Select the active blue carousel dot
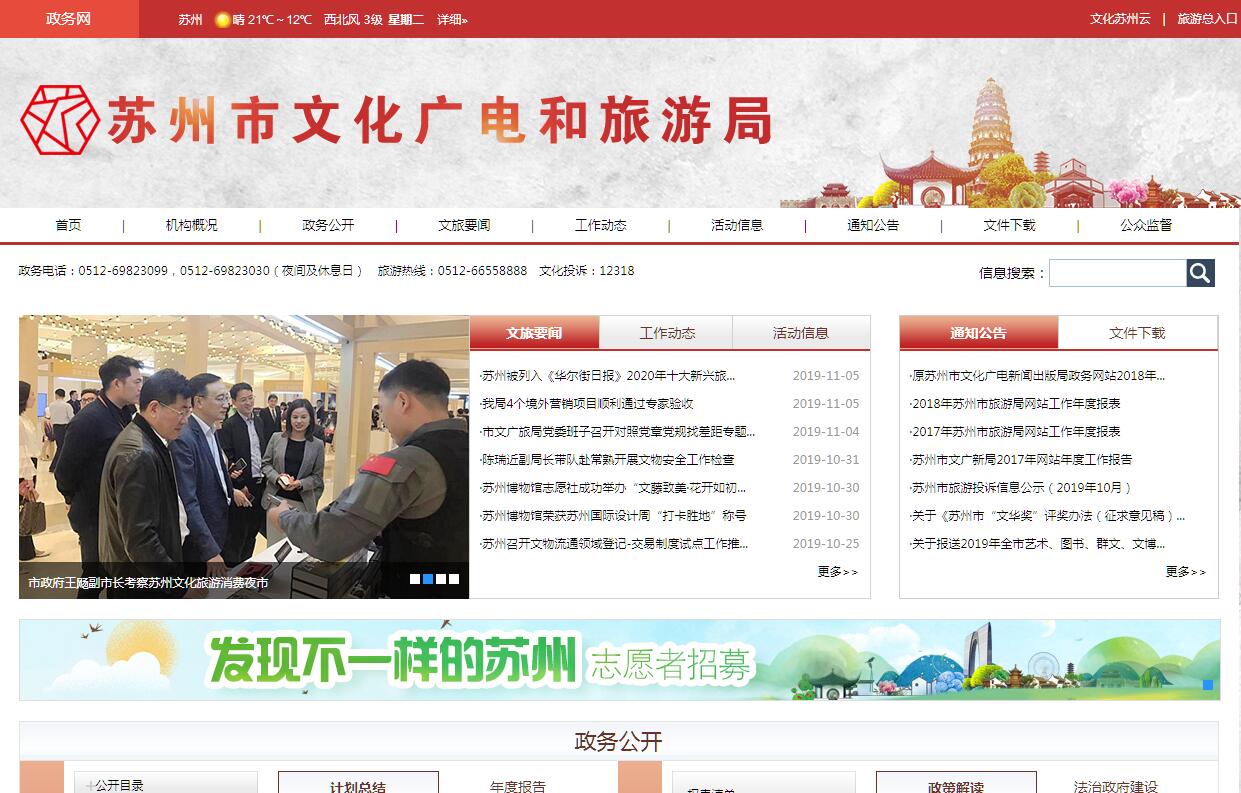Image resolution: width=1241 pixels, height=793 pixels. pos(428,579)
